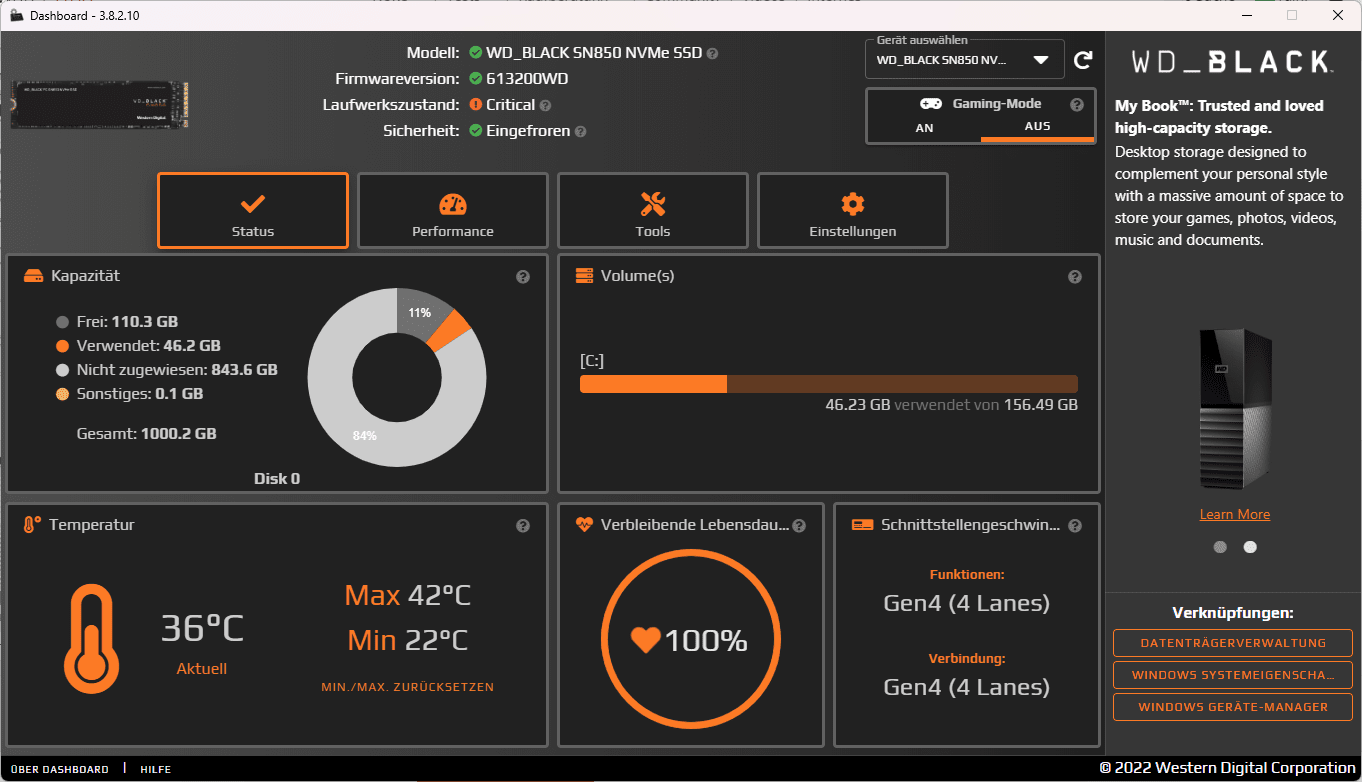
Task: Click the orange Critical warning icon
Action: (x=476, y=105)
